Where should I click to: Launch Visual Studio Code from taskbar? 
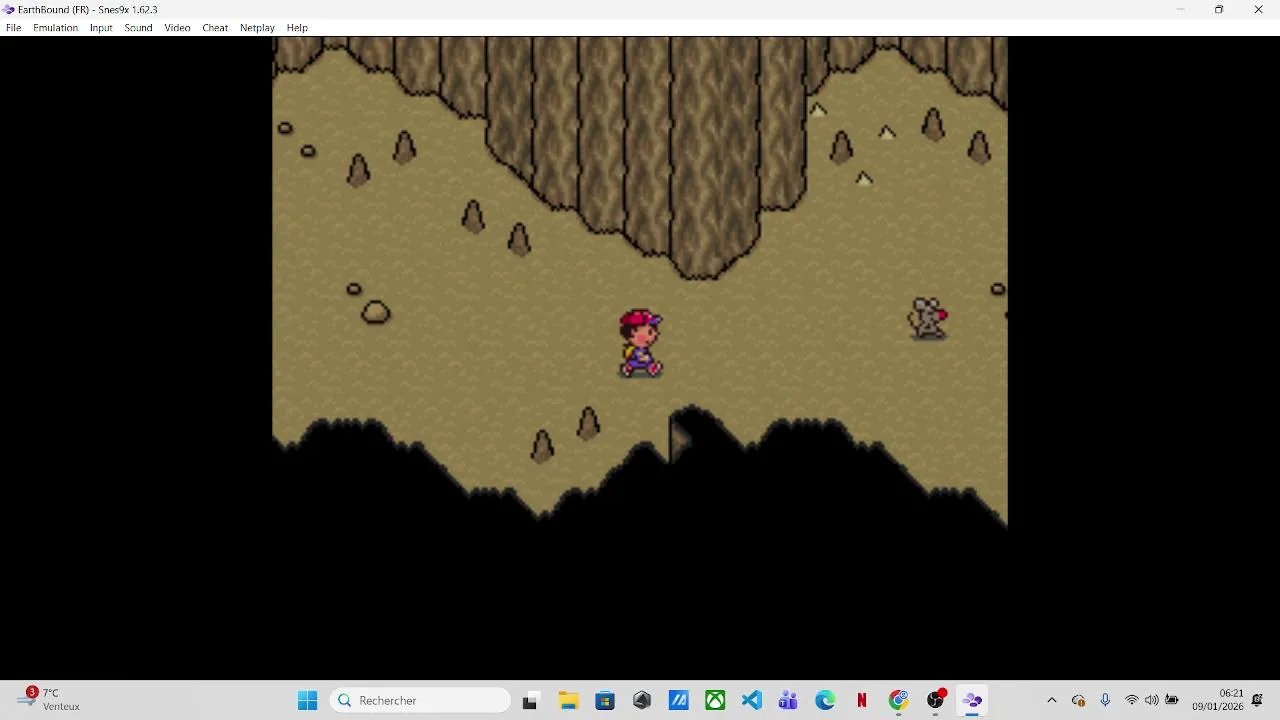[752, 701]
